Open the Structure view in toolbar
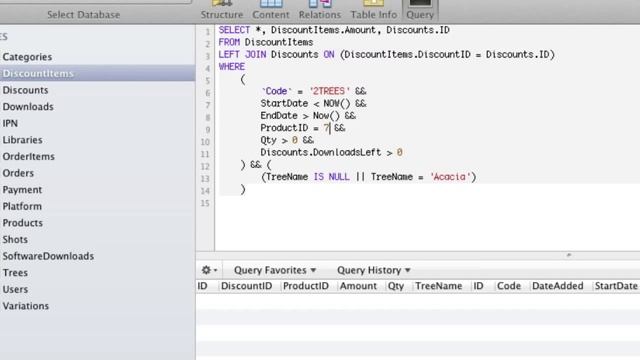Viewport: 640px width, 360px height. pyautogui.click(x=222, y=10)
